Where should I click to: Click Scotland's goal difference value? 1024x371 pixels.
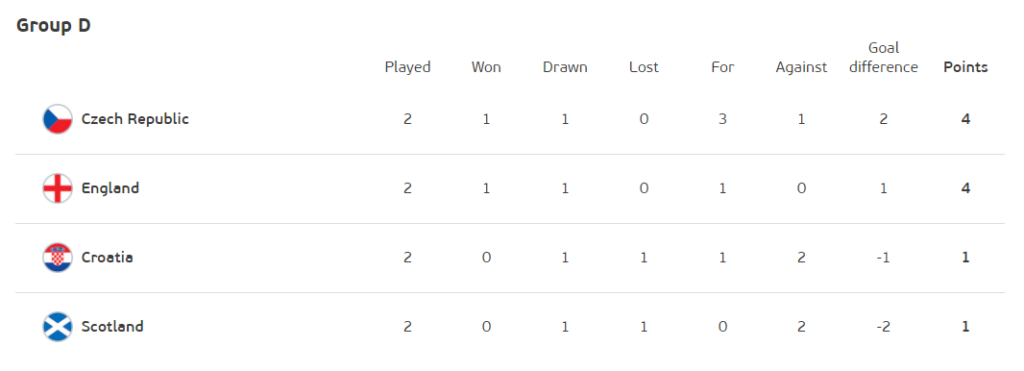(883, 327)
